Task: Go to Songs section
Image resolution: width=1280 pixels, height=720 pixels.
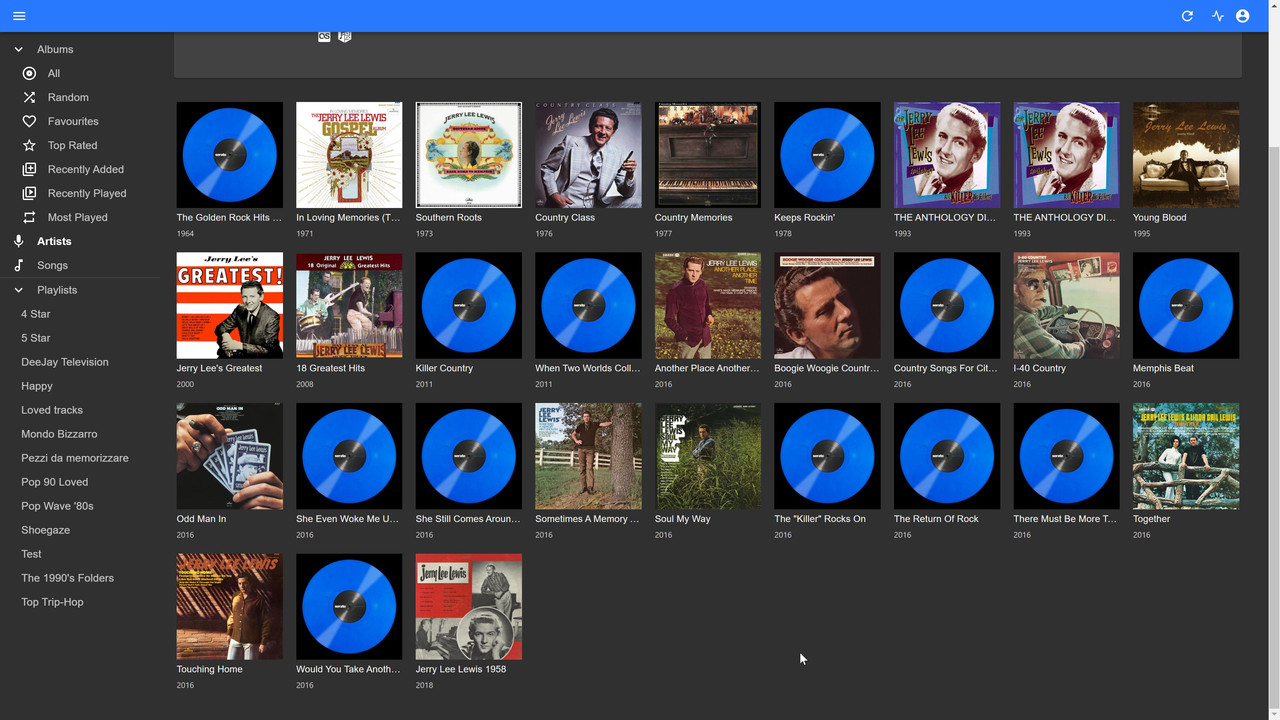Action: coord(52,265)
